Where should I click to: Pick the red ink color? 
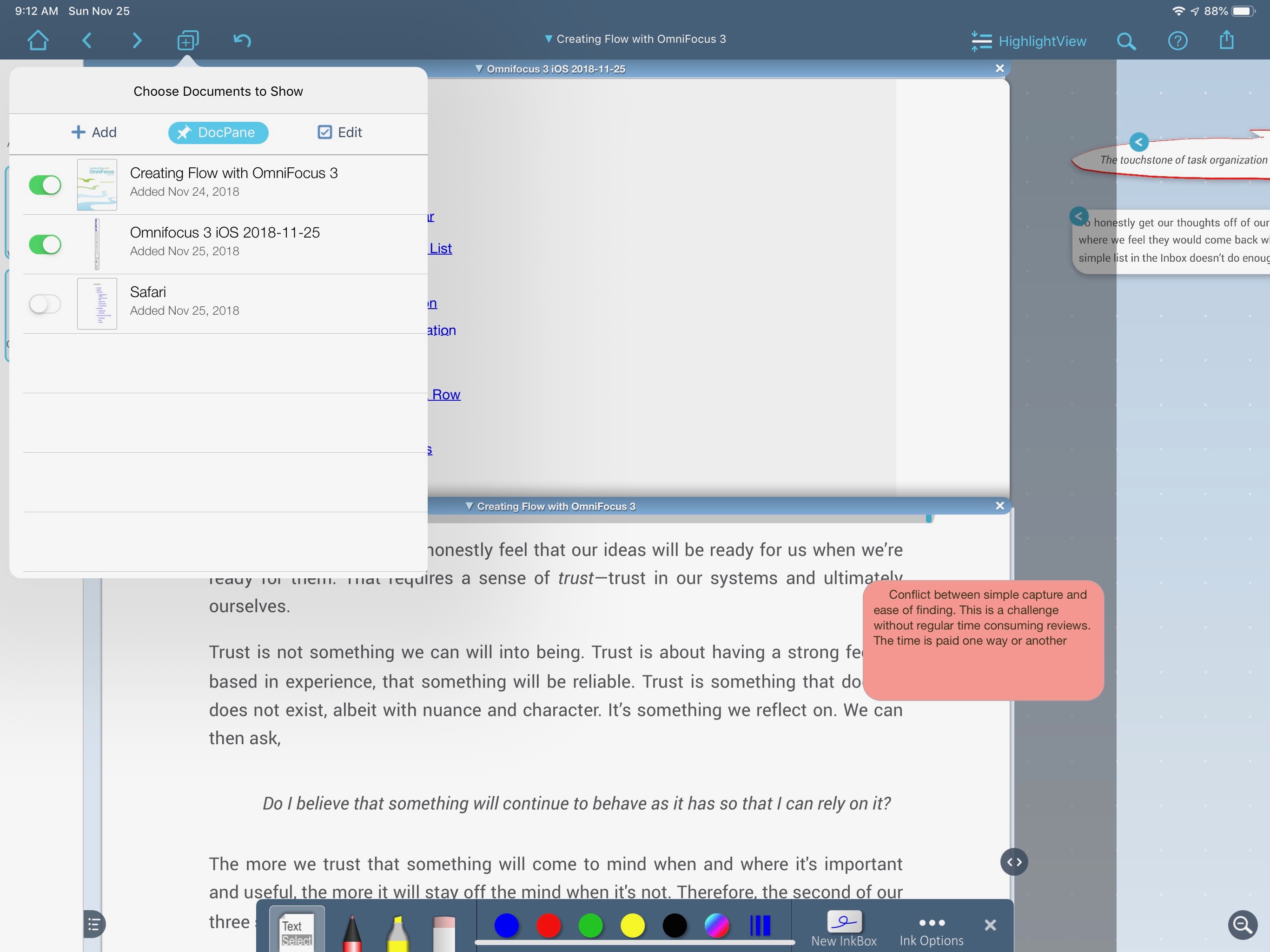(x=549, y=926)
